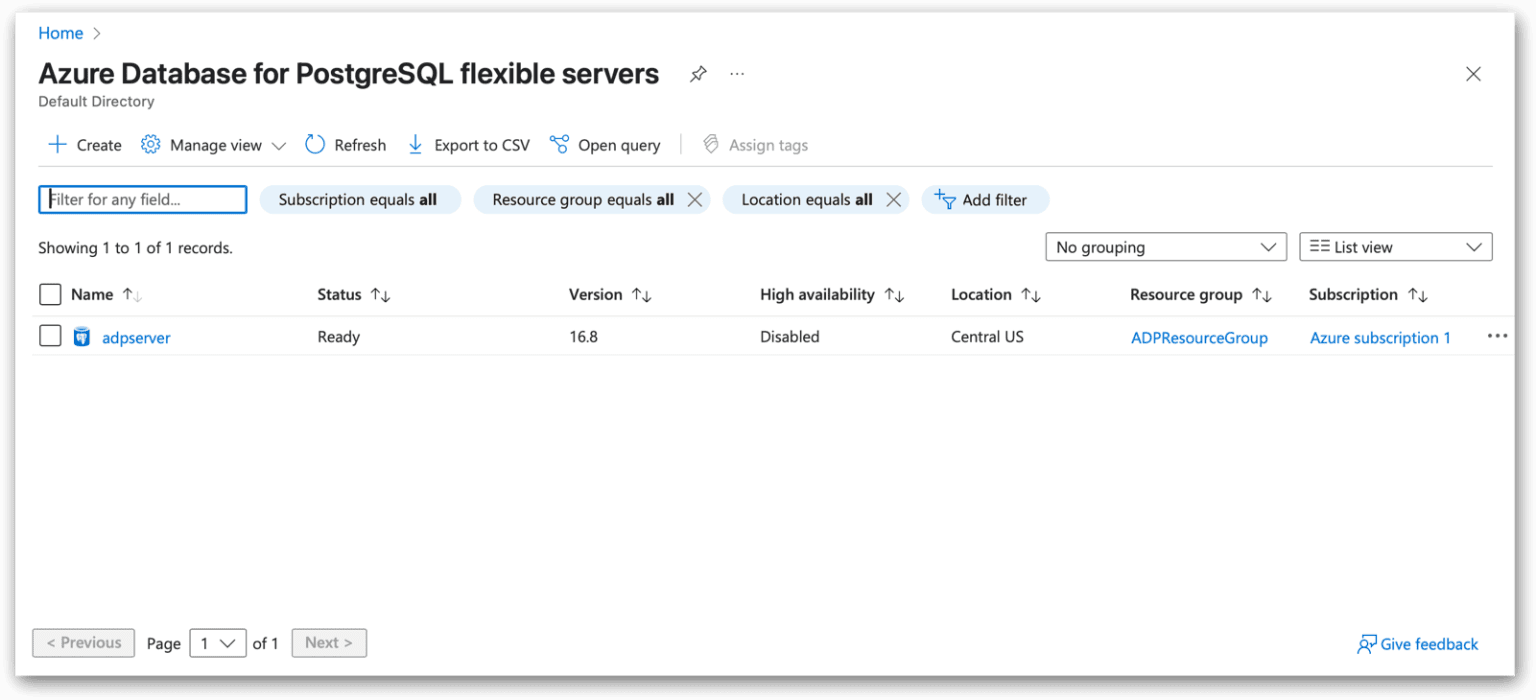Click the Add filter funnel icon
This screenshot has width=1536, height=700.
944,200
